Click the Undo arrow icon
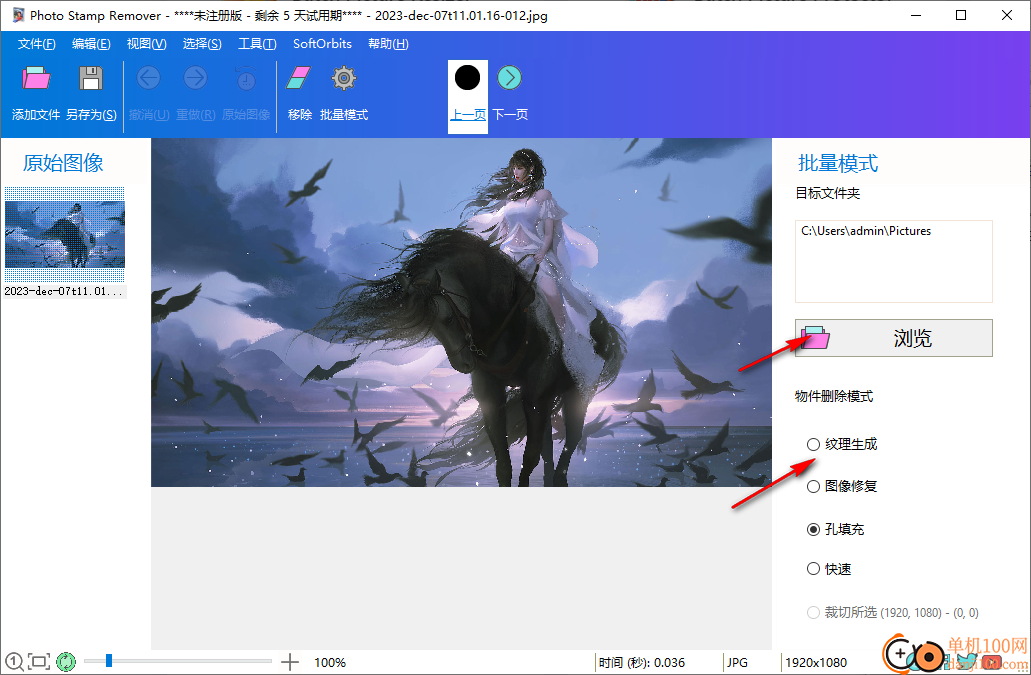Viewport: 1031px width, 675px height. pyautogui.click(x=149, y=78)
